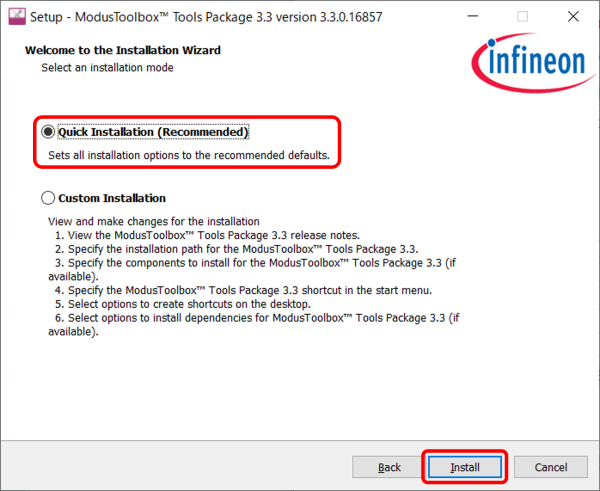Close the Setup window
Image resolution: width=600 pixels, height=491 pixels.
tap(573, 16)
